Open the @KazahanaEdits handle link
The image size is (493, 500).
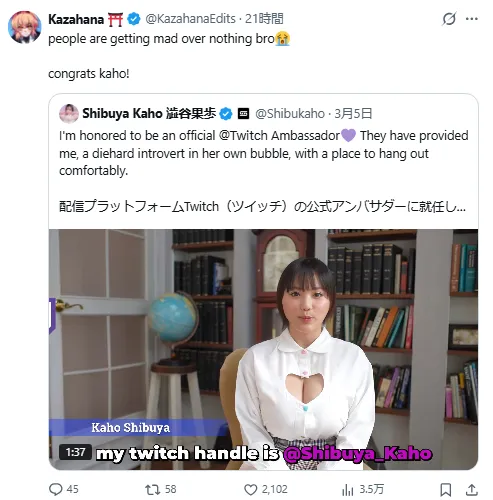(x=190, y=19)
